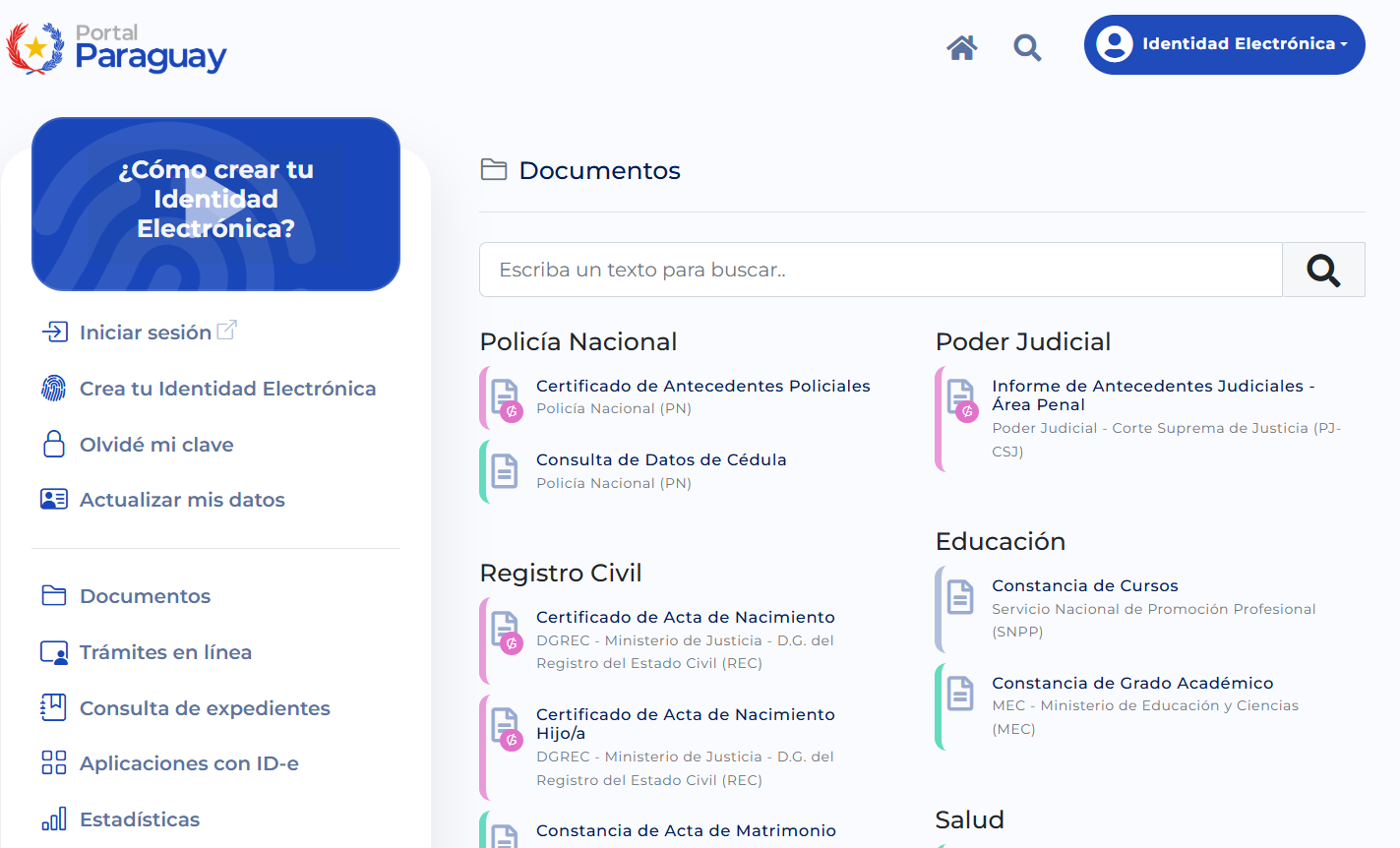Go to Documentos in sidebar
The width and height of the screenshot is (1400, 848).
pos(145,596)
